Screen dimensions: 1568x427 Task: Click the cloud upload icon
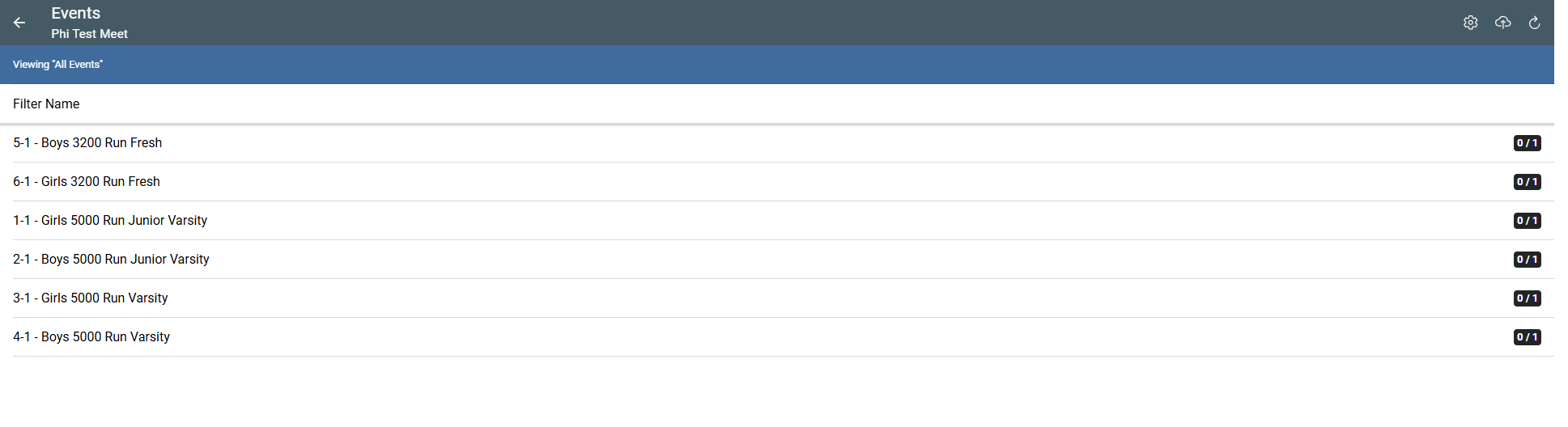pyautogui.click(x=1502, y=23)
